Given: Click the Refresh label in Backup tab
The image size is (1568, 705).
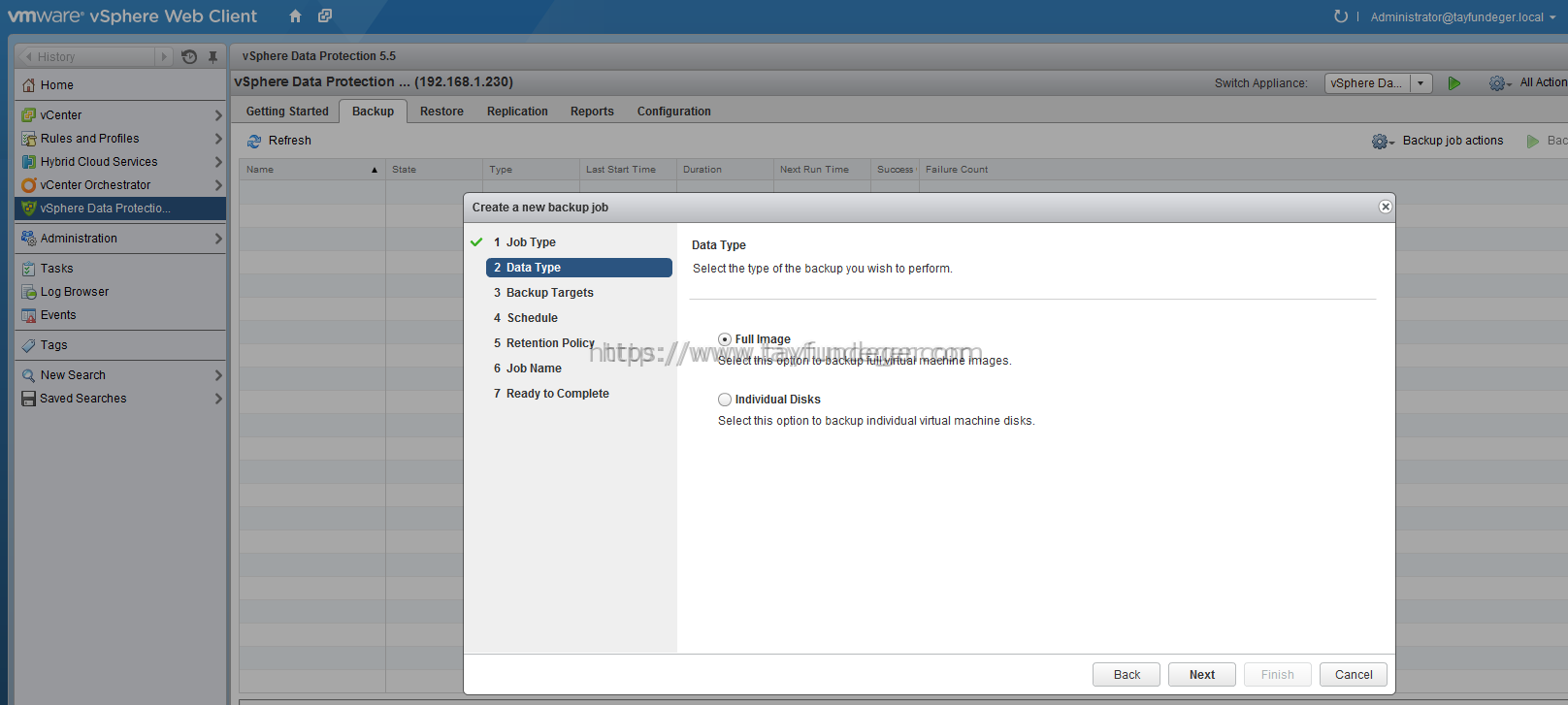Looking at the screenshot, I should [290, 141].
